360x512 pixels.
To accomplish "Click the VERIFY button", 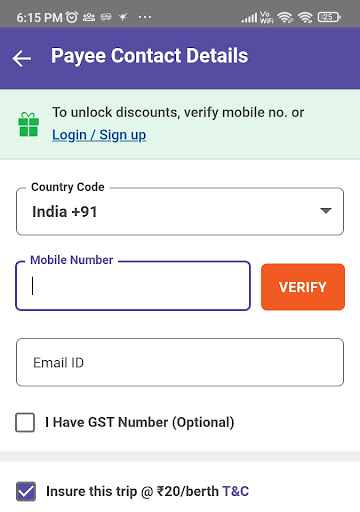I will click(303, 287).
